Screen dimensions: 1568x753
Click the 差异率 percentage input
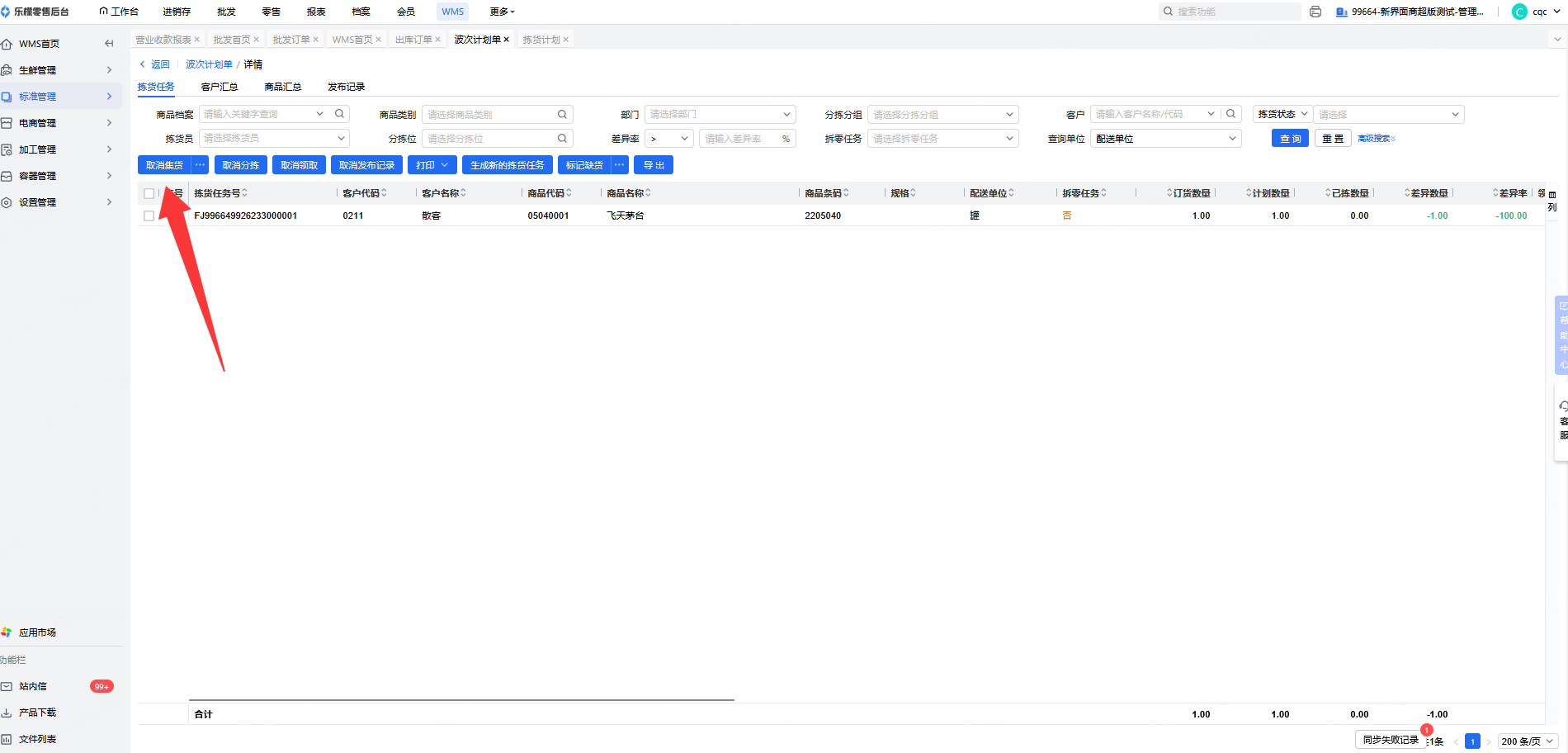click(747, 139)
